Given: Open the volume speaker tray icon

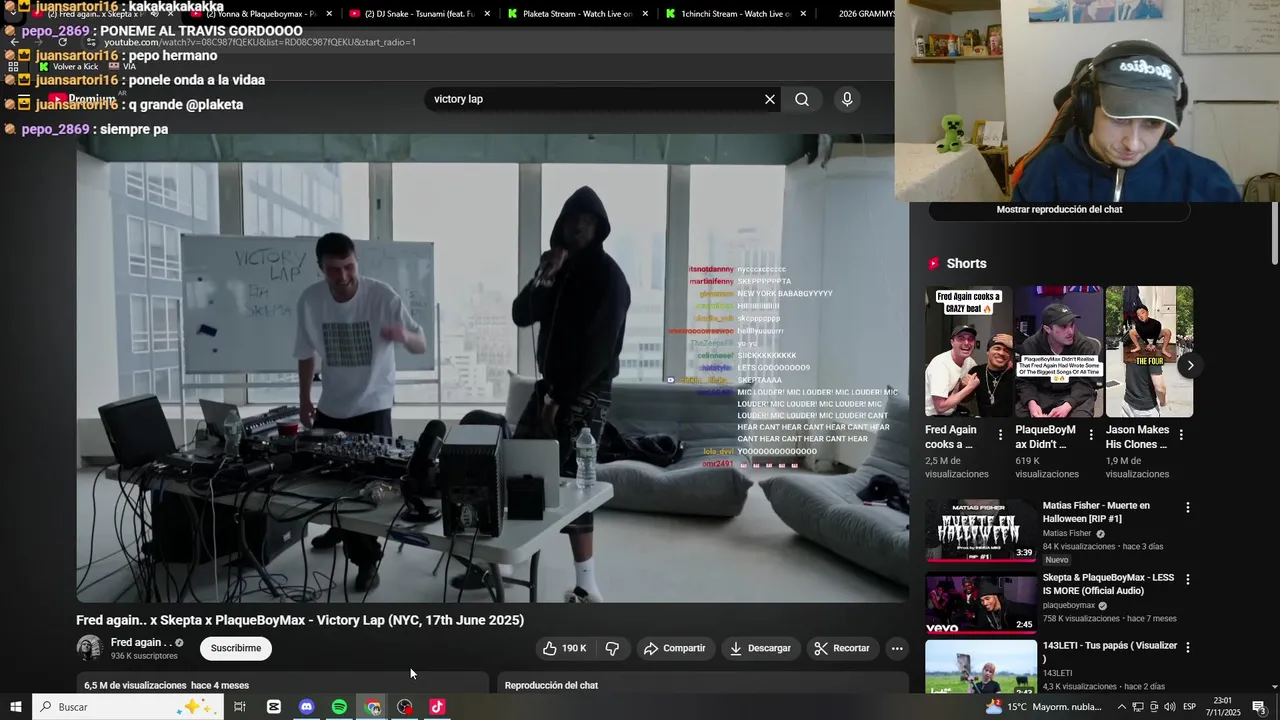Looking at the screenshot, I should 1169,707.
